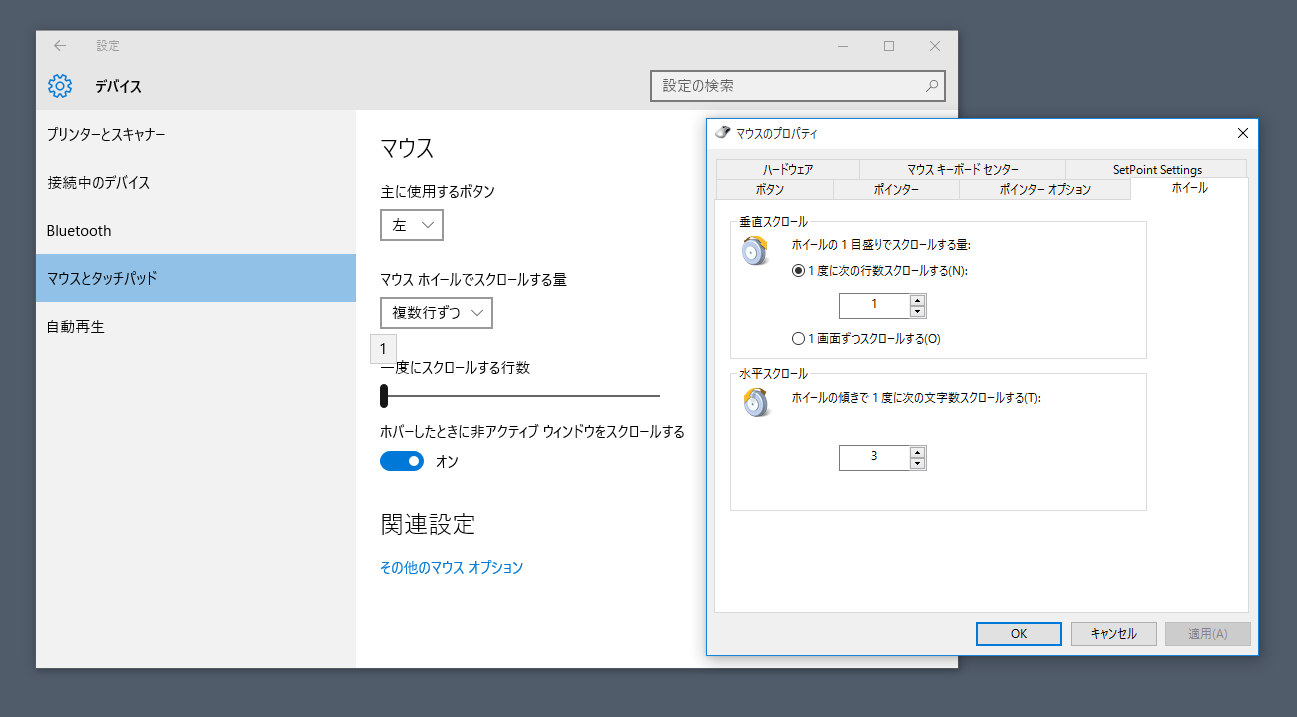The width and height of the screenshot is (1297, 717).
Task: Click the Settings gear icon beside デバイス
Action: [60, 86]
